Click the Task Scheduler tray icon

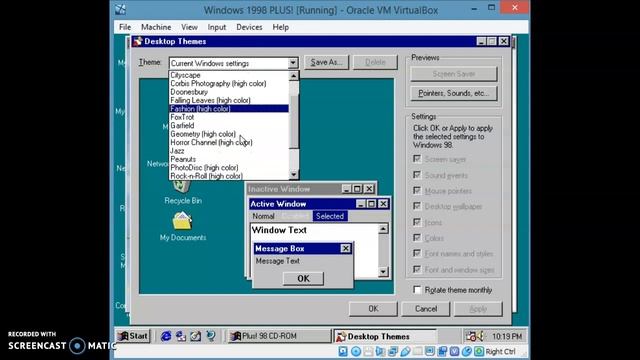tap(471, 336)
